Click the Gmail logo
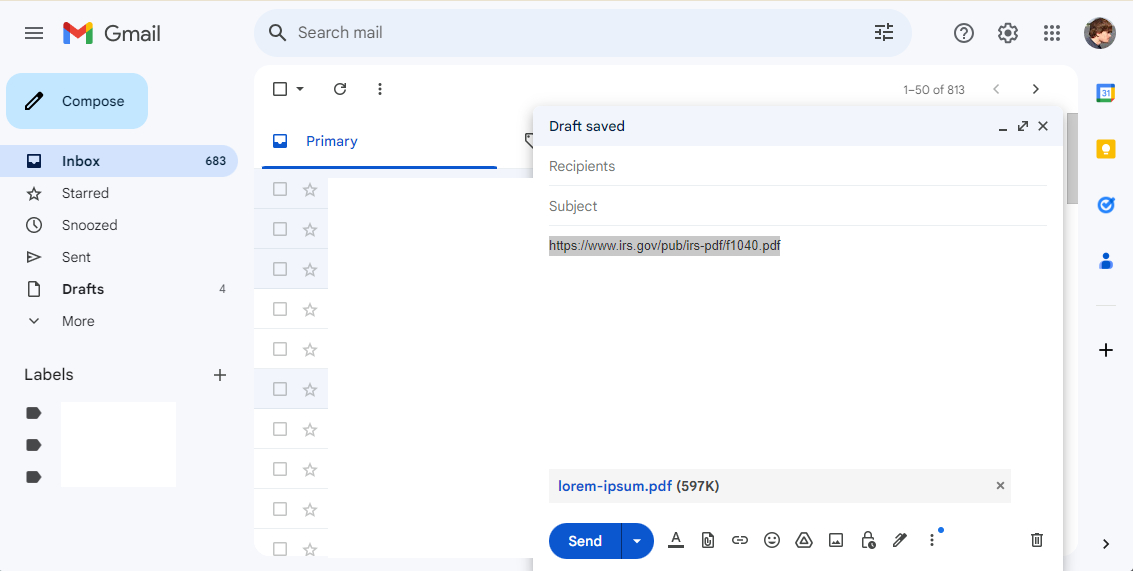The width and height of the screenshot is (1133, 571). click(111, 33)
